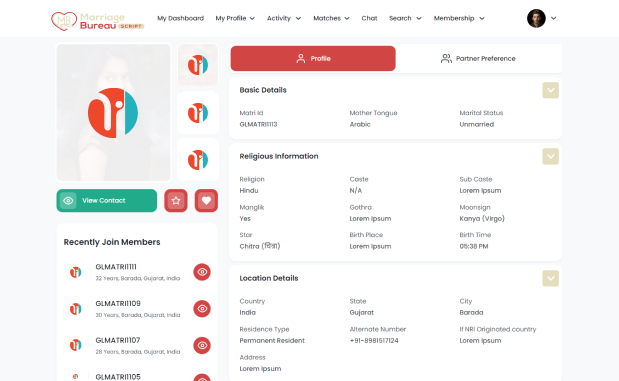Screen dimensions: 619x381
Task: Collapse the Basic Details section
Action: (x=550, y=90)
